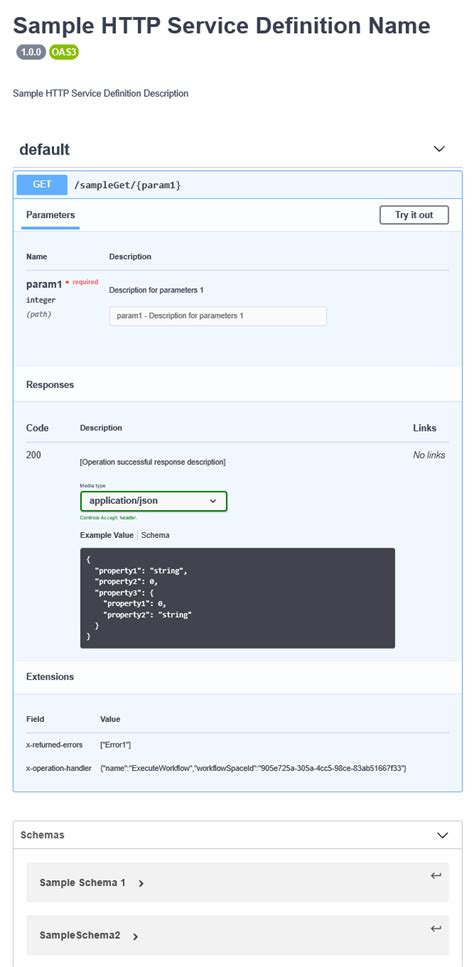Click the integer type label

point(41,300)
